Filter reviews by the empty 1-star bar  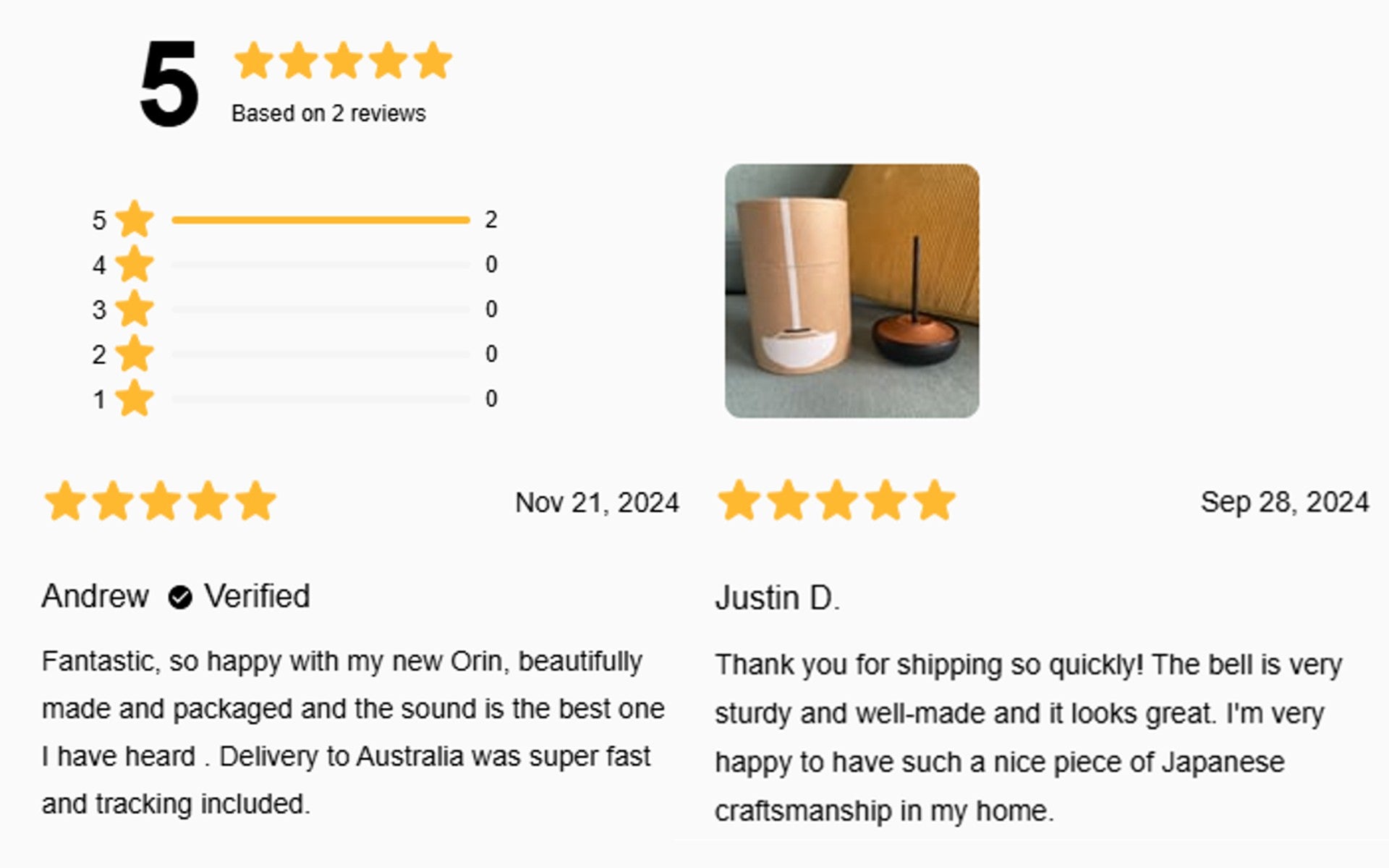coord(320,399)
